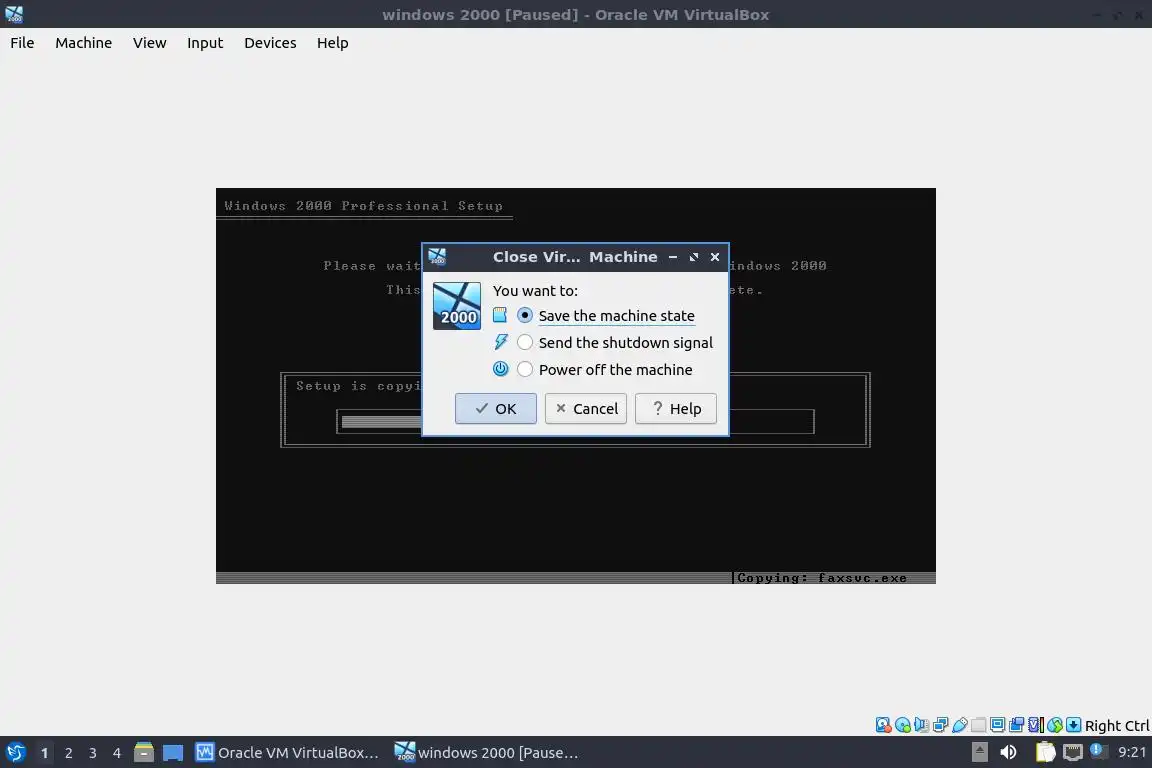The image size is (1152, 768).
Task: Click the hard disk activity status icon
Action: click(883, 725)
